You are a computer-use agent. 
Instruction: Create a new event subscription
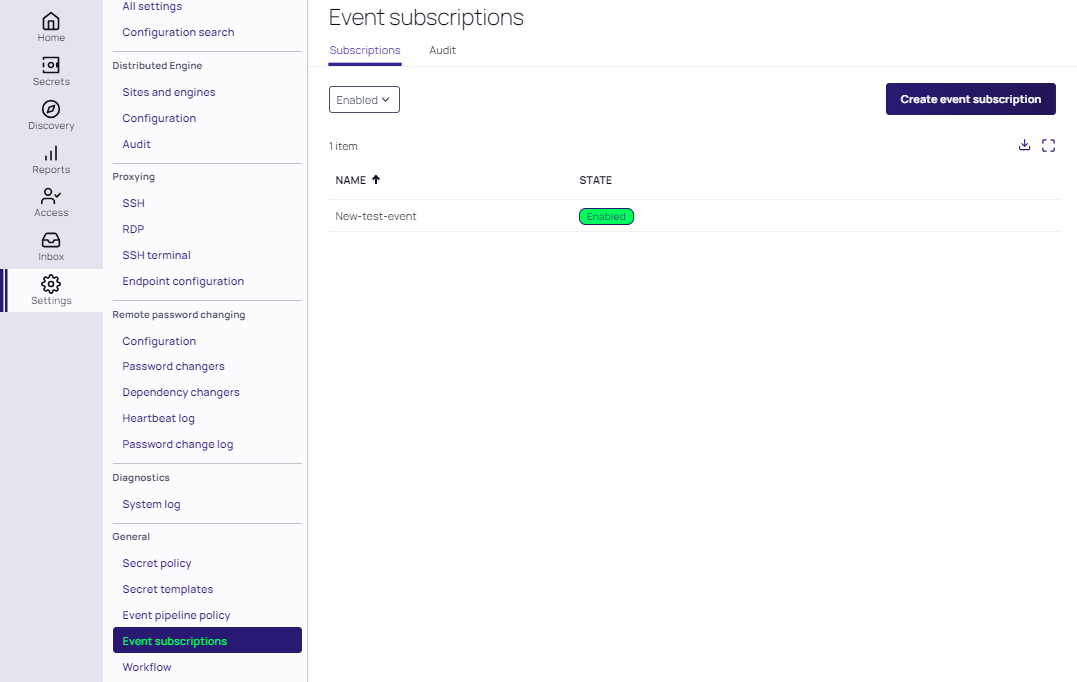[970, 99]
